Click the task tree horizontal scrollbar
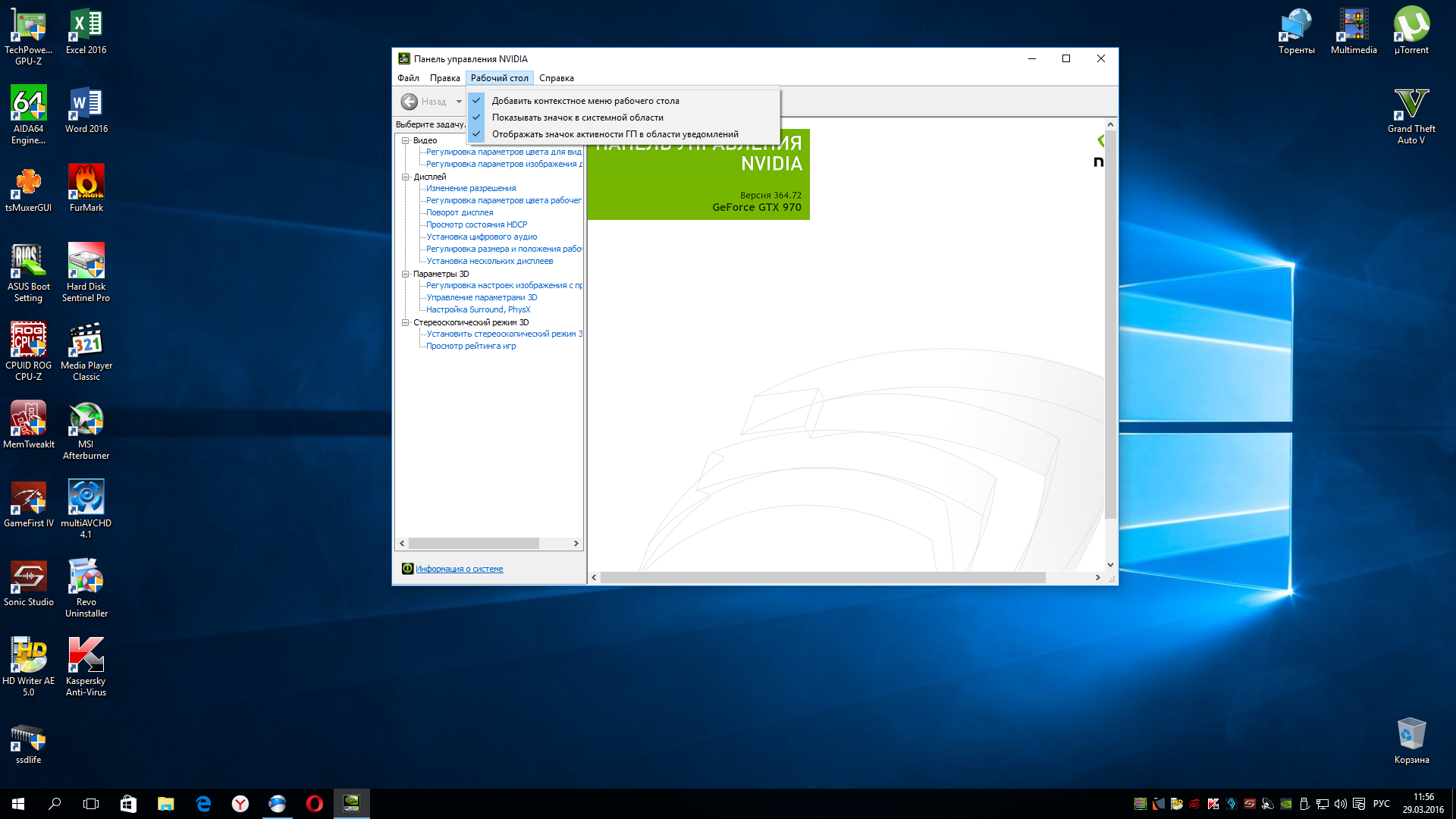The image size is (1456, 819). coord(474,544)
